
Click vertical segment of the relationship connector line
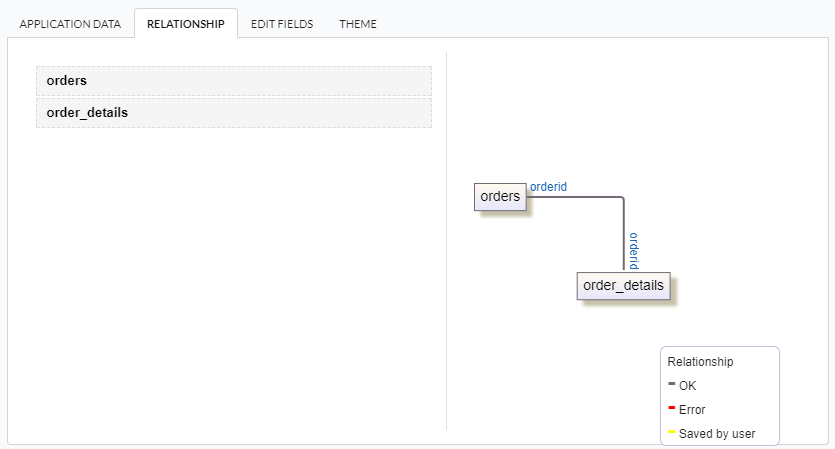(624, 235)
